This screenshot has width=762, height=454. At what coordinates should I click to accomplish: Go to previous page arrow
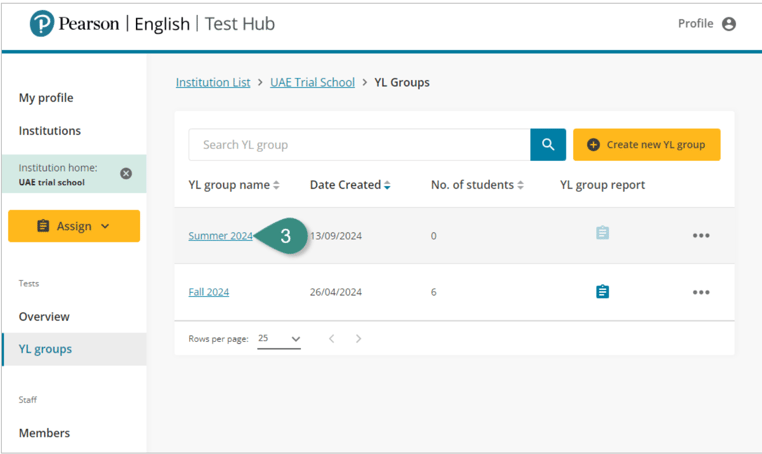332,339
